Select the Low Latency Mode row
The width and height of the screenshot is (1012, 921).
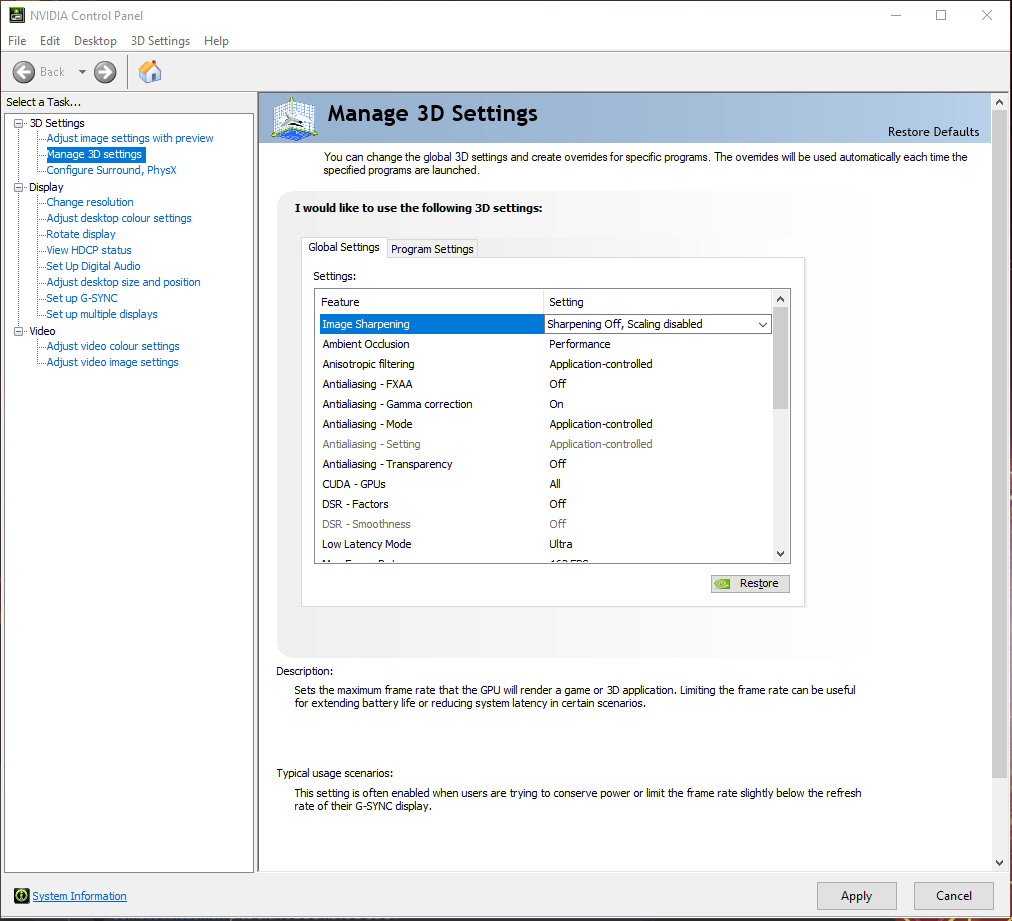pos(367,544)
